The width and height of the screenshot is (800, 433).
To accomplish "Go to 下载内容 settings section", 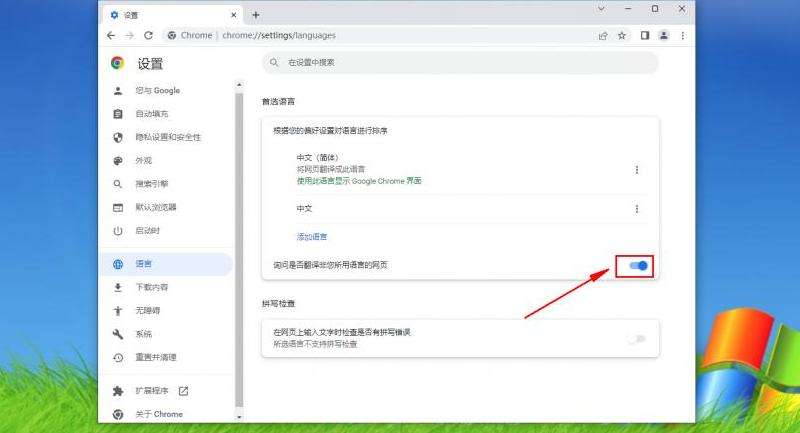I will [x=152, y=287].
